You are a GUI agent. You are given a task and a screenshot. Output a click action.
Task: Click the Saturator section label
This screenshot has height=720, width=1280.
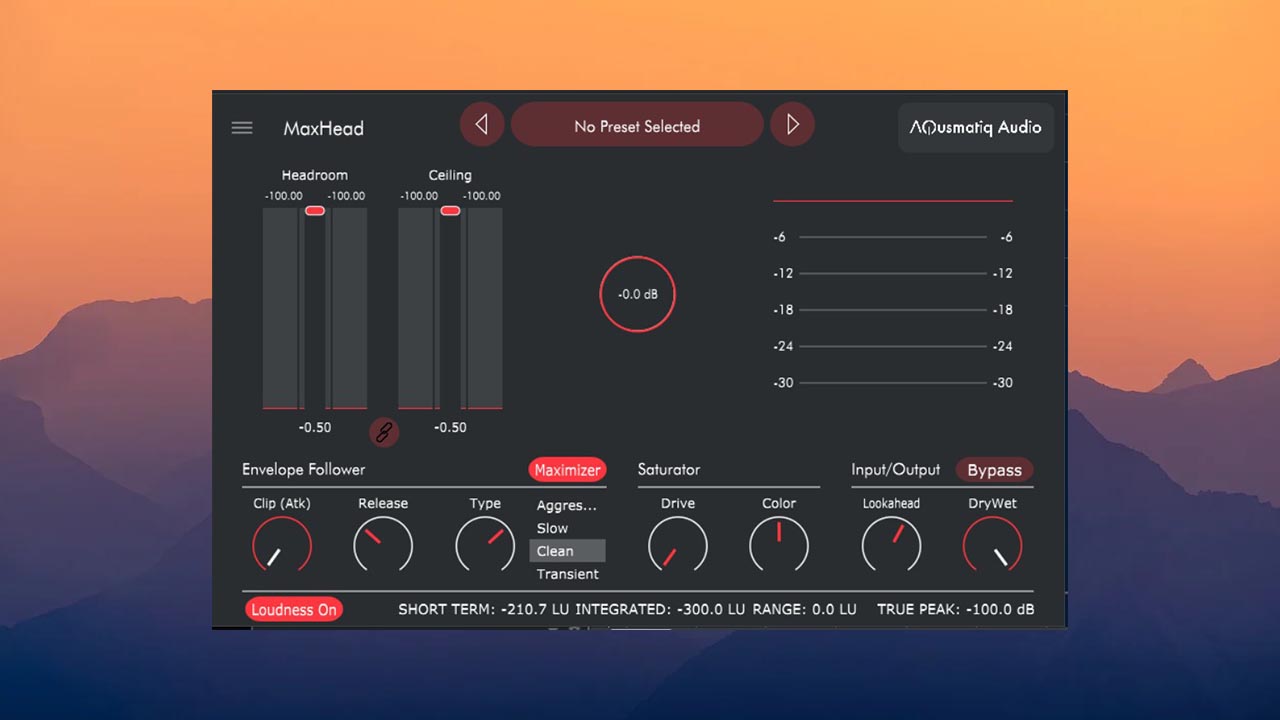(669, 469)
